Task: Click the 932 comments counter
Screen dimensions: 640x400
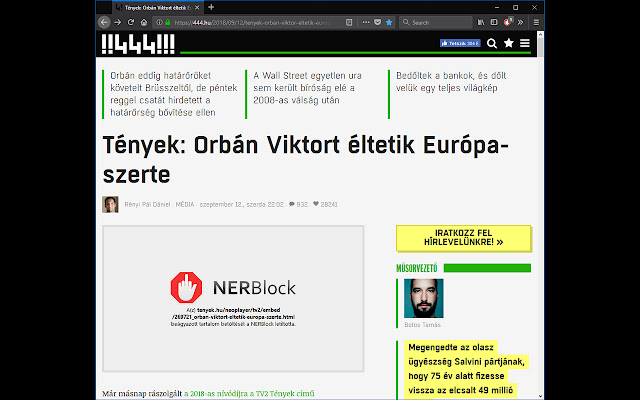Action: pos(298,204)
